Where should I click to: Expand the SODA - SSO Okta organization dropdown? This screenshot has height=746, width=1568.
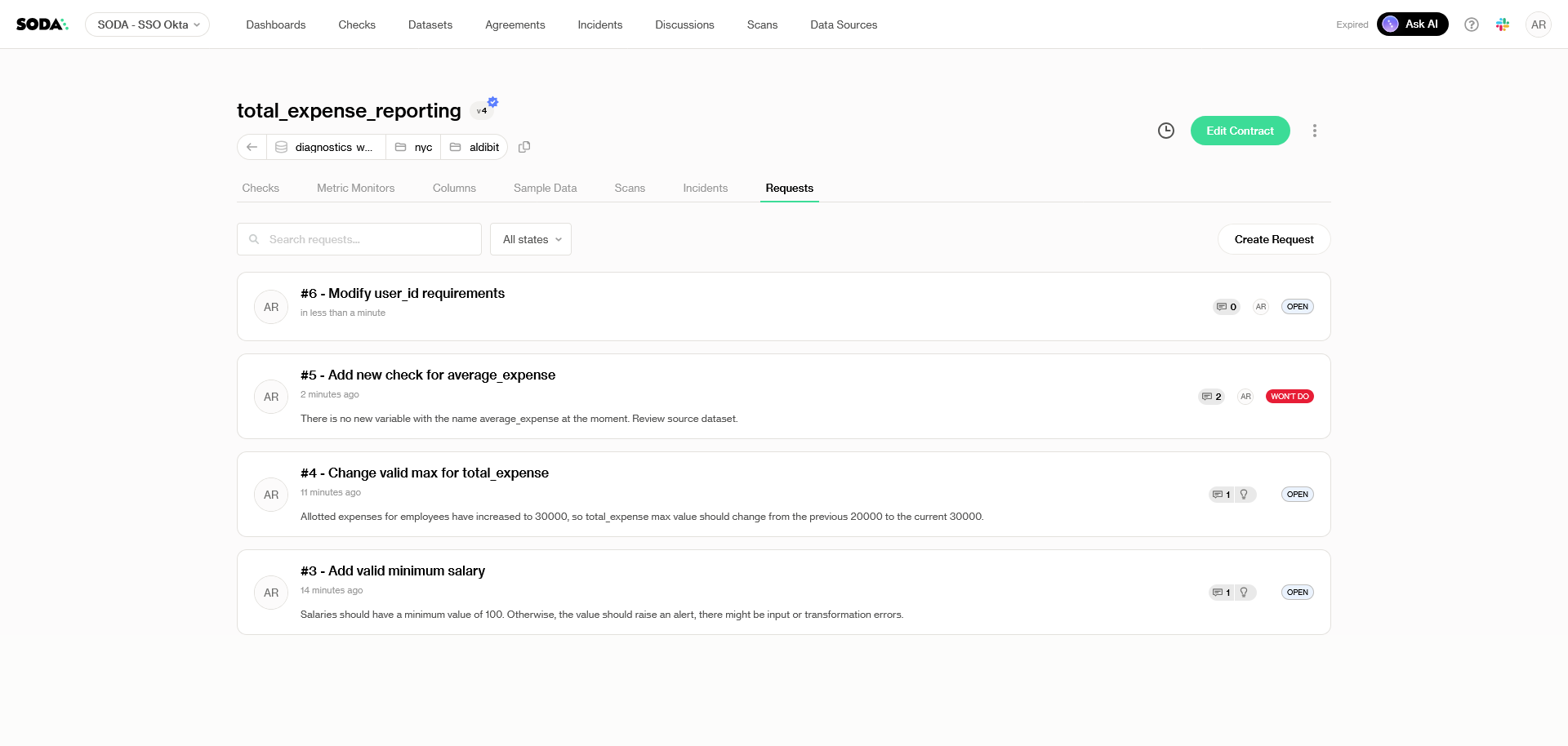[x=147, y=24]
